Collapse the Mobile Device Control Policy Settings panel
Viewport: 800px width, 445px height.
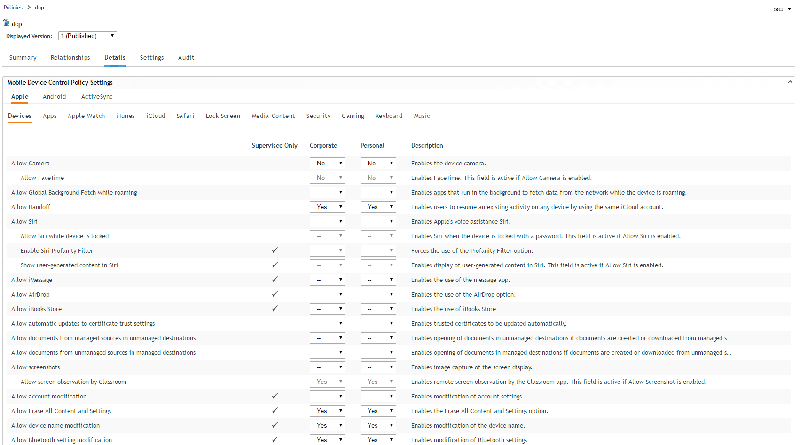pos(790,82)
